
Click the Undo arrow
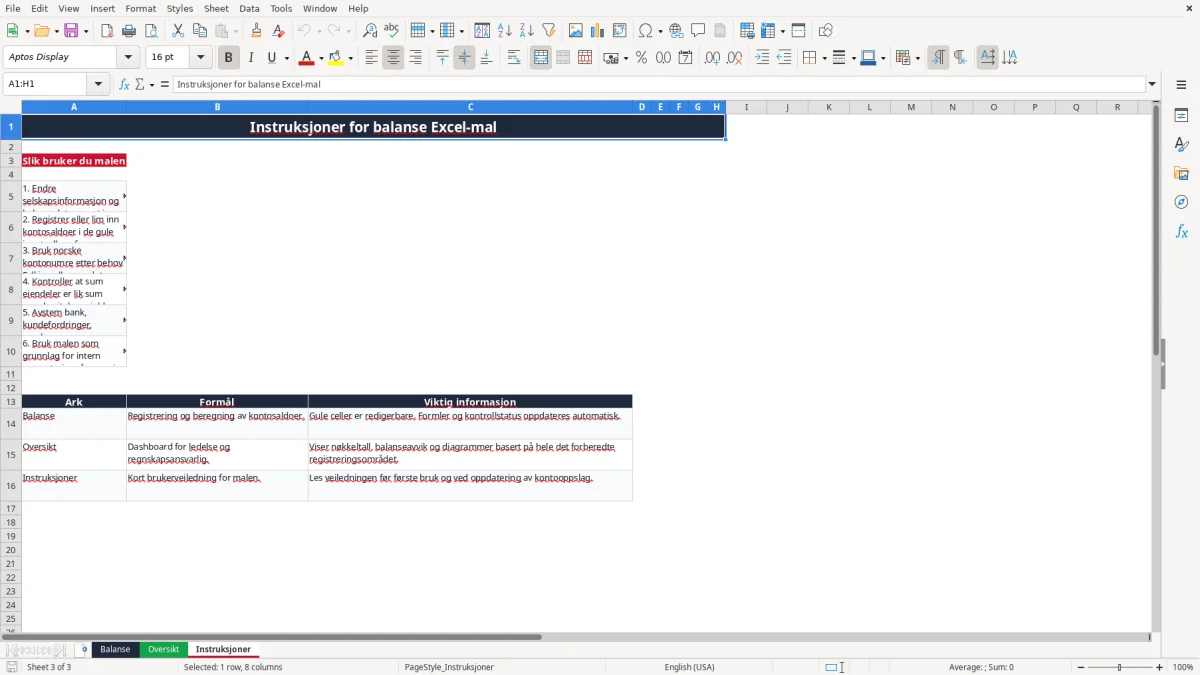[x=304, y=31]
